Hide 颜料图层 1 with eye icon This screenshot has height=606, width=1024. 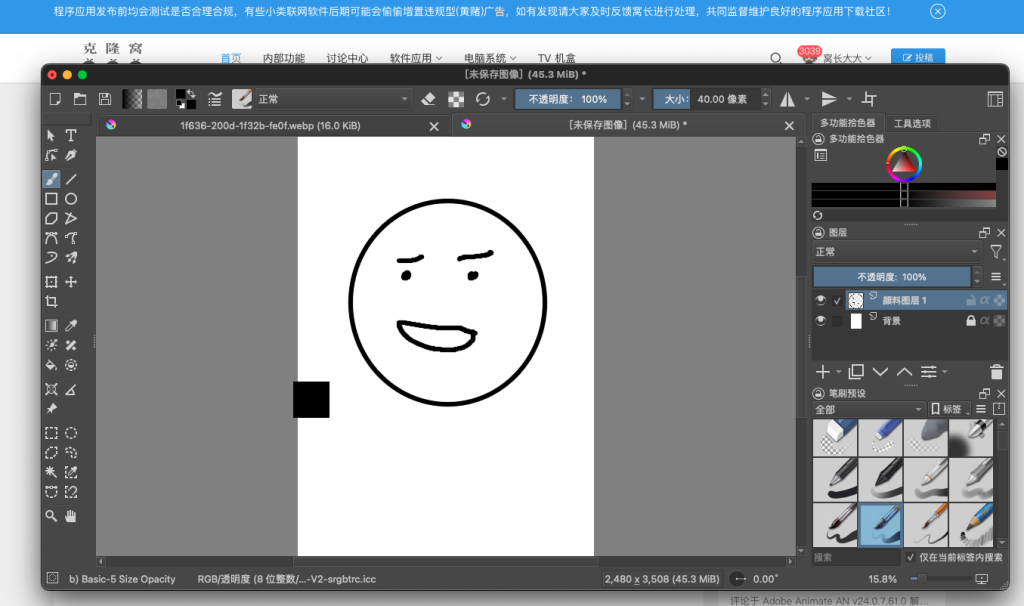tap(821, 300)
